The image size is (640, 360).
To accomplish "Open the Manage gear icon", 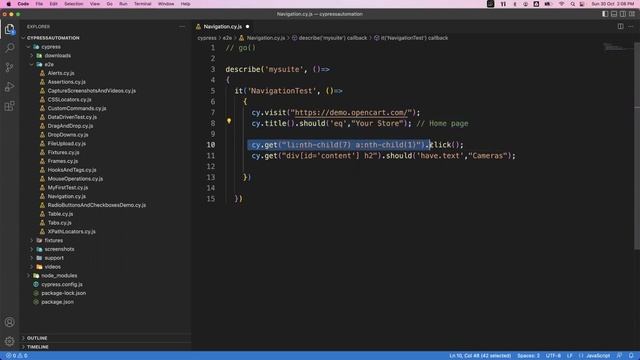I will (x=9, y=341).
